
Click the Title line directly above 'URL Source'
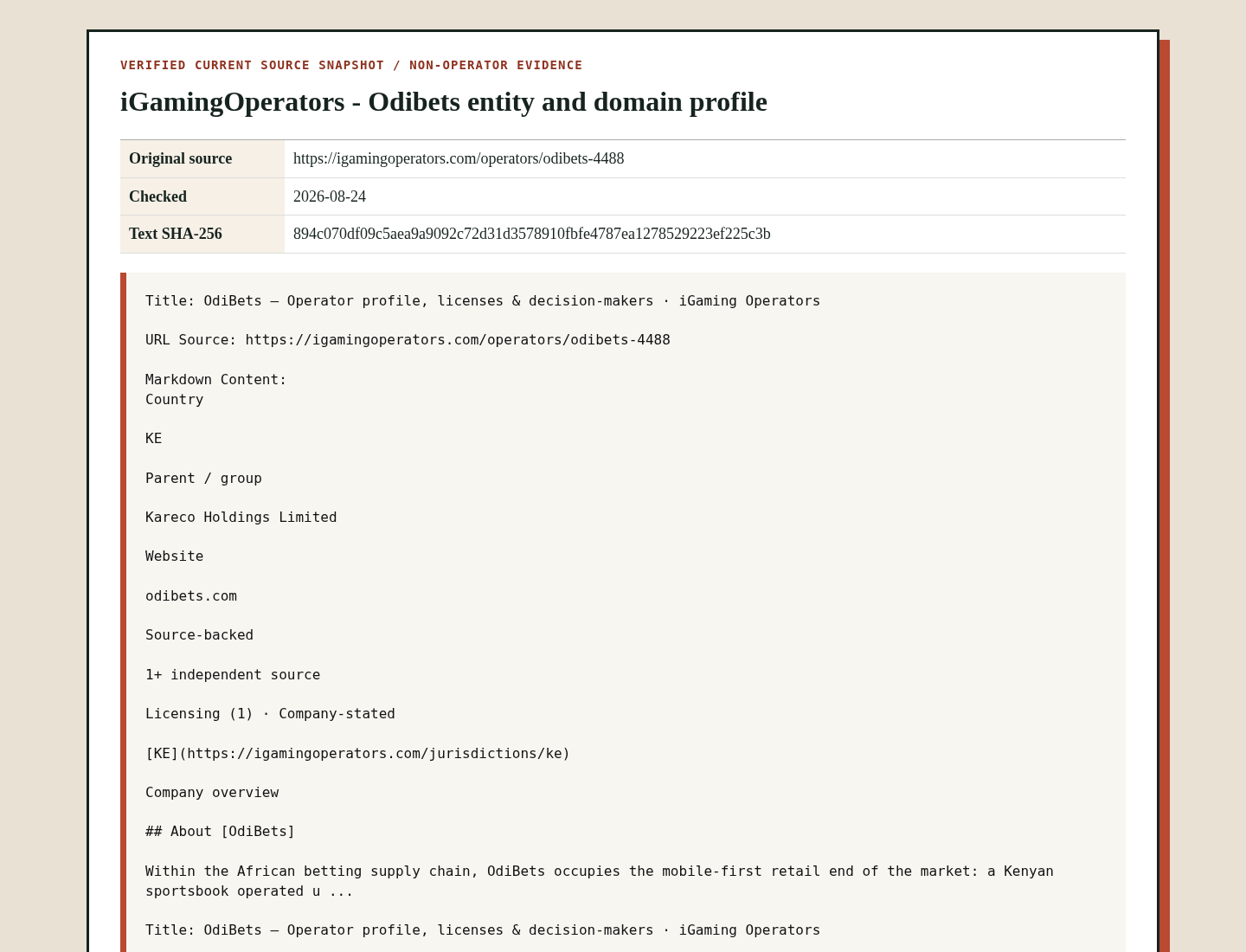tap(483, 300)
